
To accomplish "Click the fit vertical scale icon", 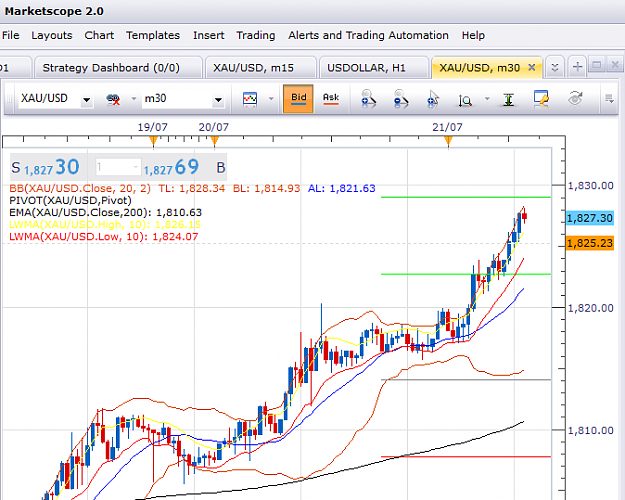I will [508, 99].
